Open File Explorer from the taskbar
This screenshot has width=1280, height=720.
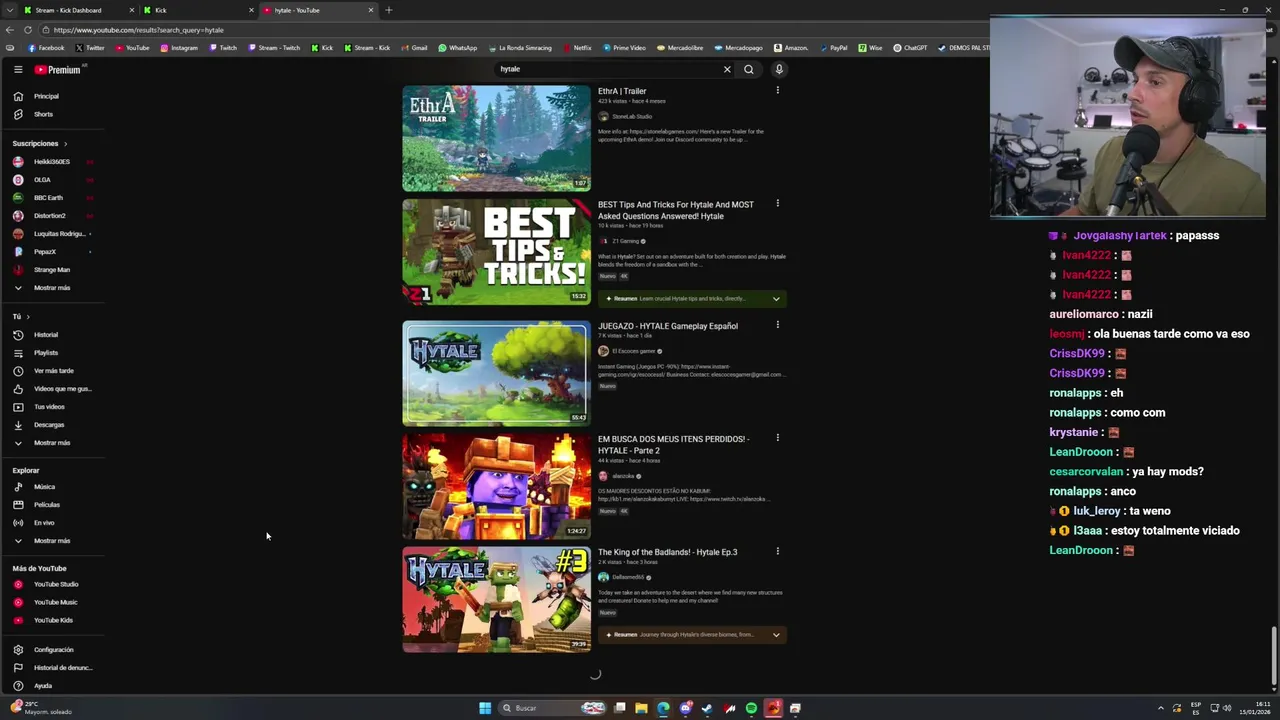click(x=641, y=708)
